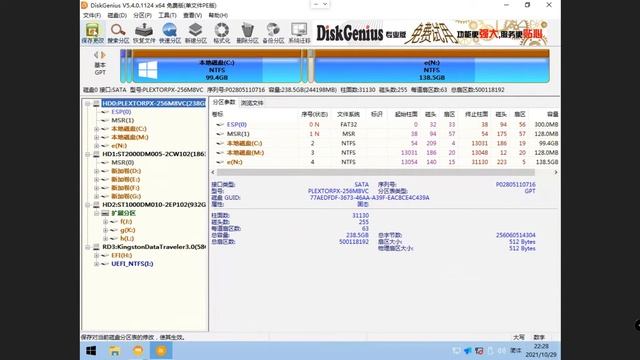The width and height of the screenshot is (640, 360).
Task: Open File Explorer from the taskbar
Action: click(x=115, y=351)
